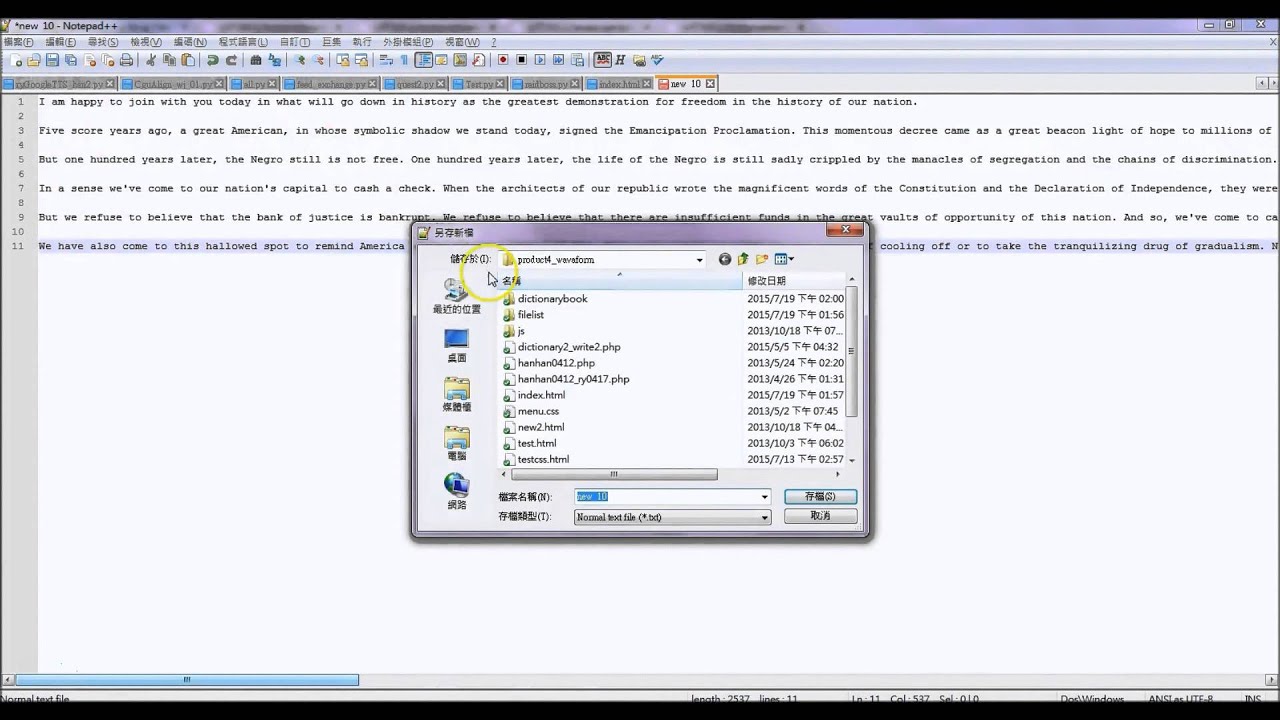Open the 尋找(S) menu
1280x720 pixels.
(103, 42)
